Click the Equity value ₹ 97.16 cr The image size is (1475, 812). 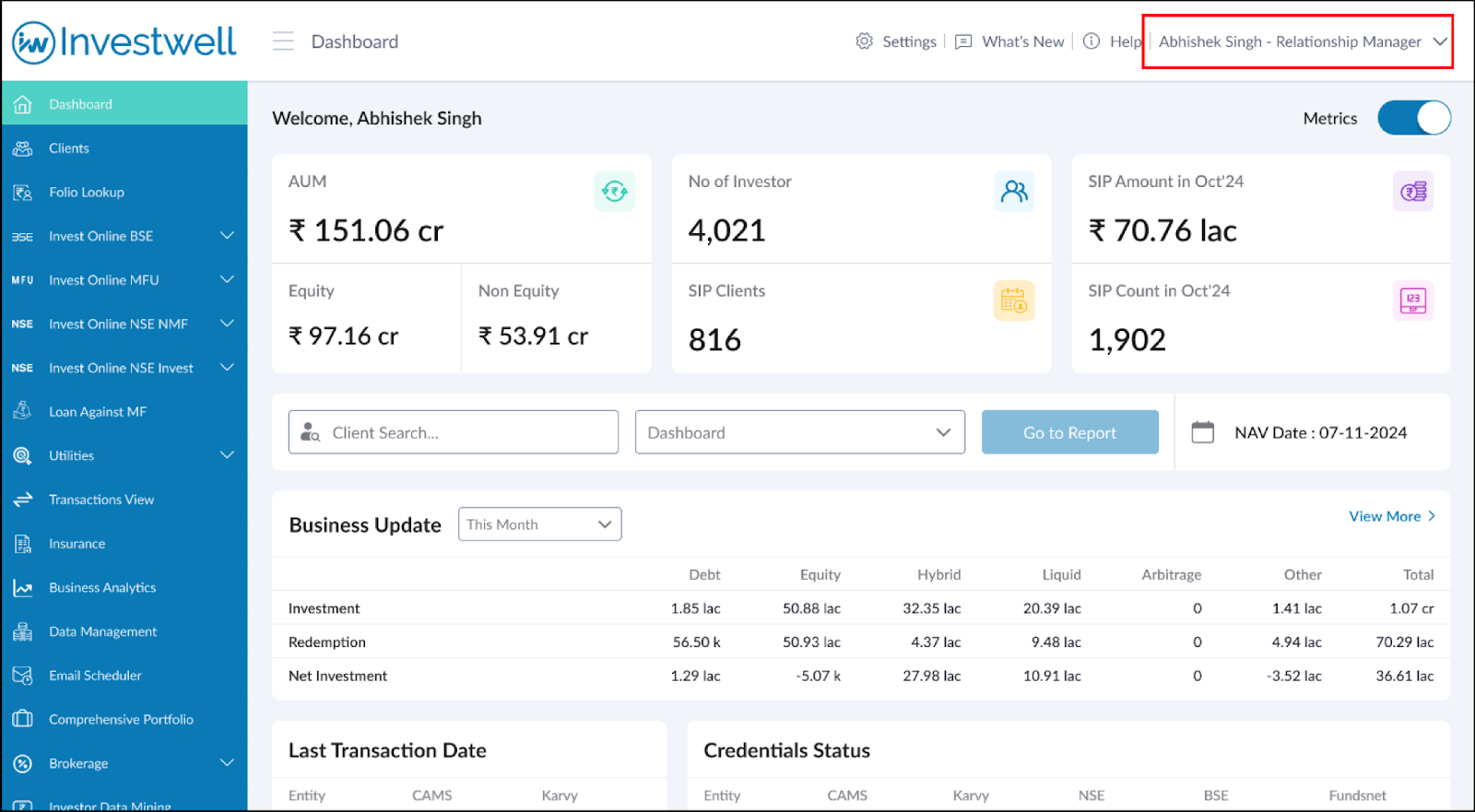point(343,336)
